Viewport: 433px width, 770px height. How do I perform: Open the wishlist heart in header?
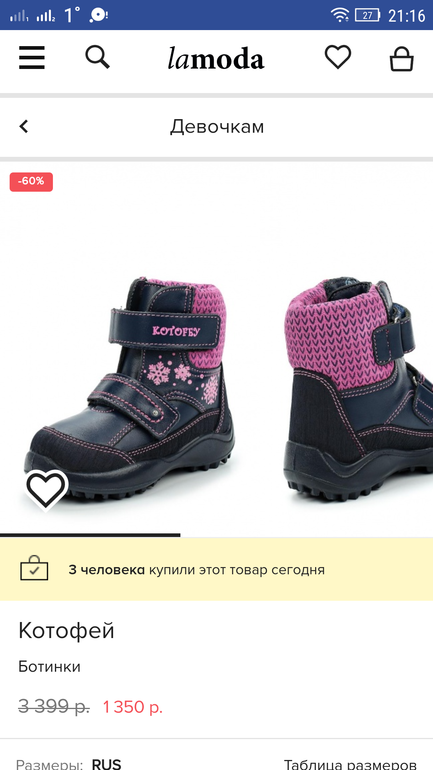338,57
